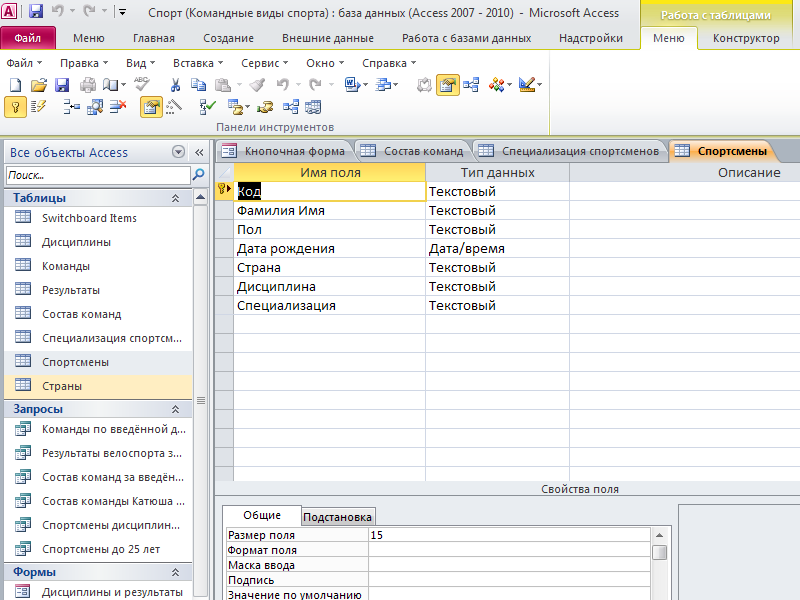Click the Test Validation Rules checkmark icon
Viewport: 800px width, 600px height.
click(x=207, y=107)
